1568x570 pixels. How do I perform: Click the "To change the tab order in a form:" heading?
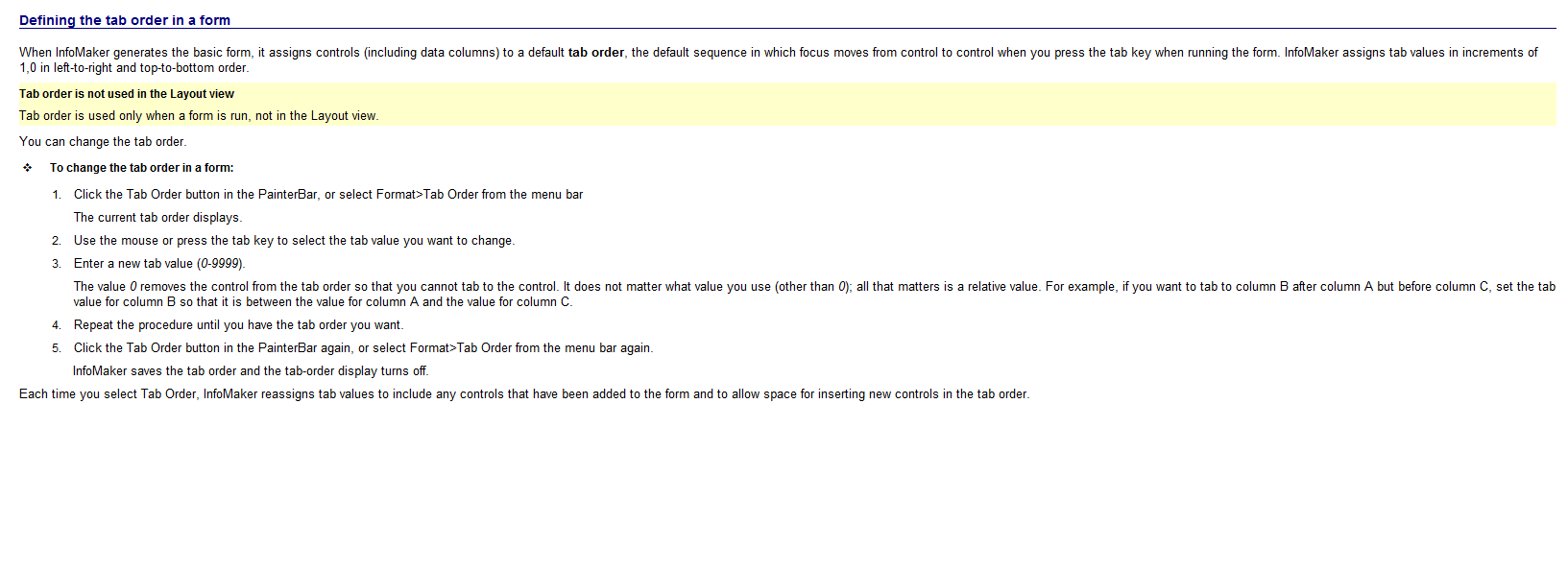pyautogui.click(x=141, y=168)
